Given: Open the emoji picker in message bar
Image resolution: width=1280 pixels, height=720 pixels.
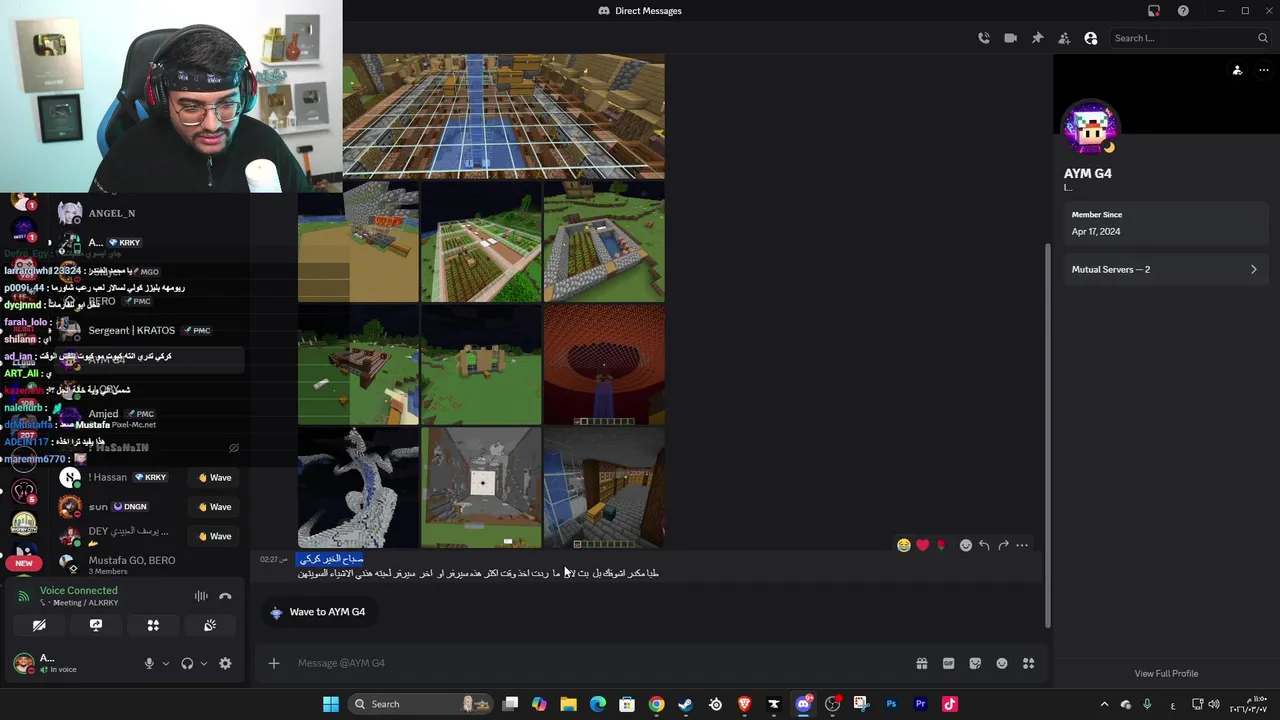Looking at the screenshot, I should (x=1002, y=663).
